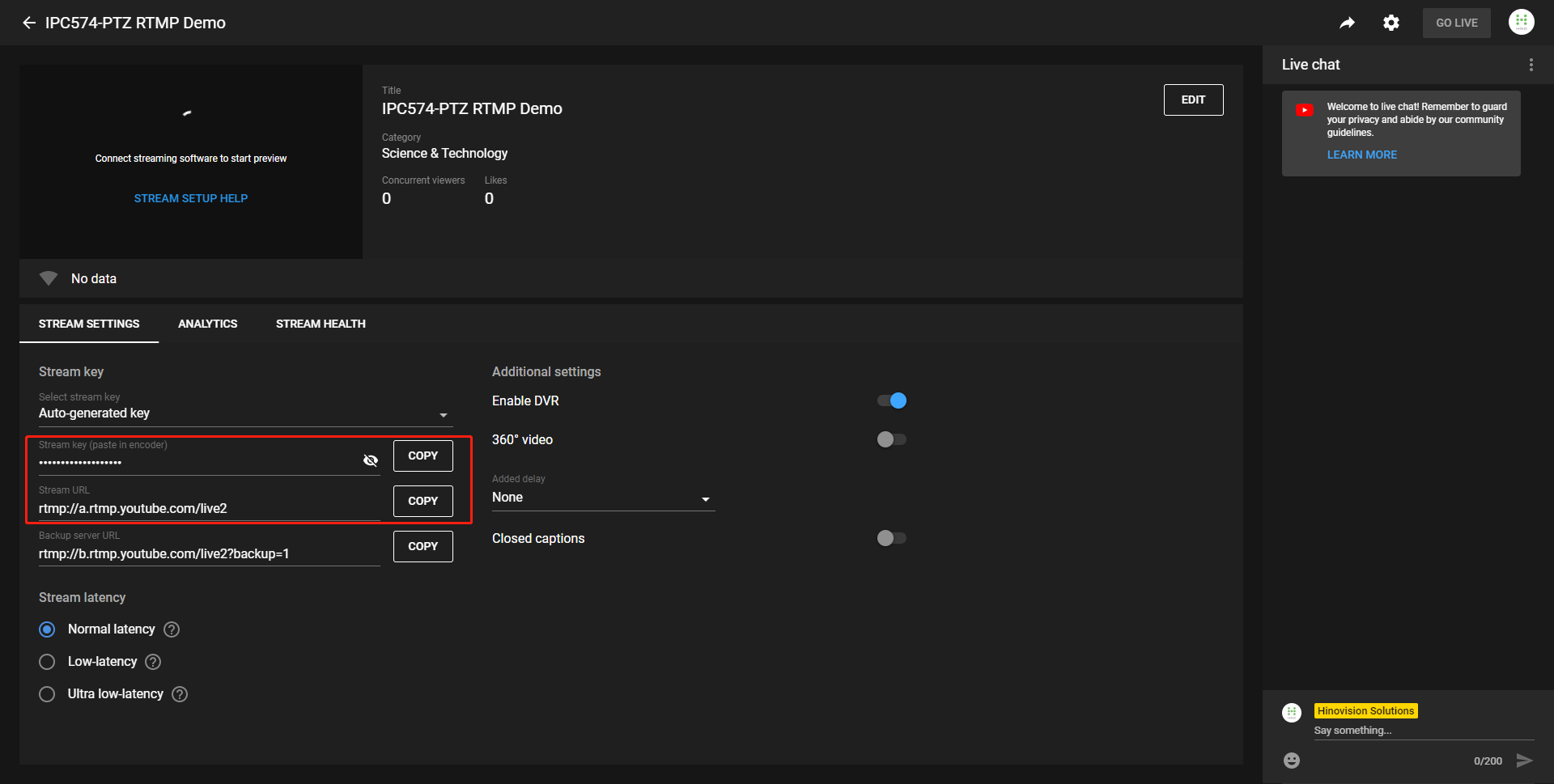Enable the Closed captions switch
This screenshot has height=784, width=1554.
pos(892,538)
